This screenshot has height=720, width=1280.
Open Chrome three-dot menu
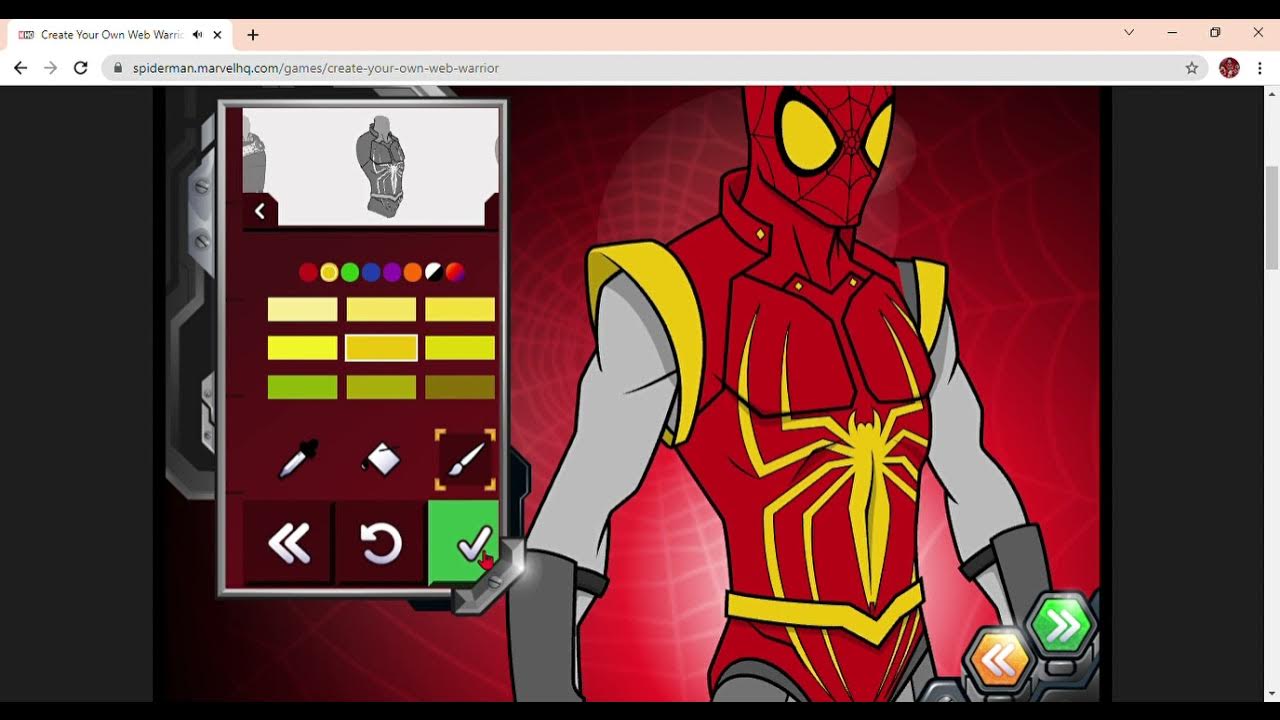[x=1260, y=68]
